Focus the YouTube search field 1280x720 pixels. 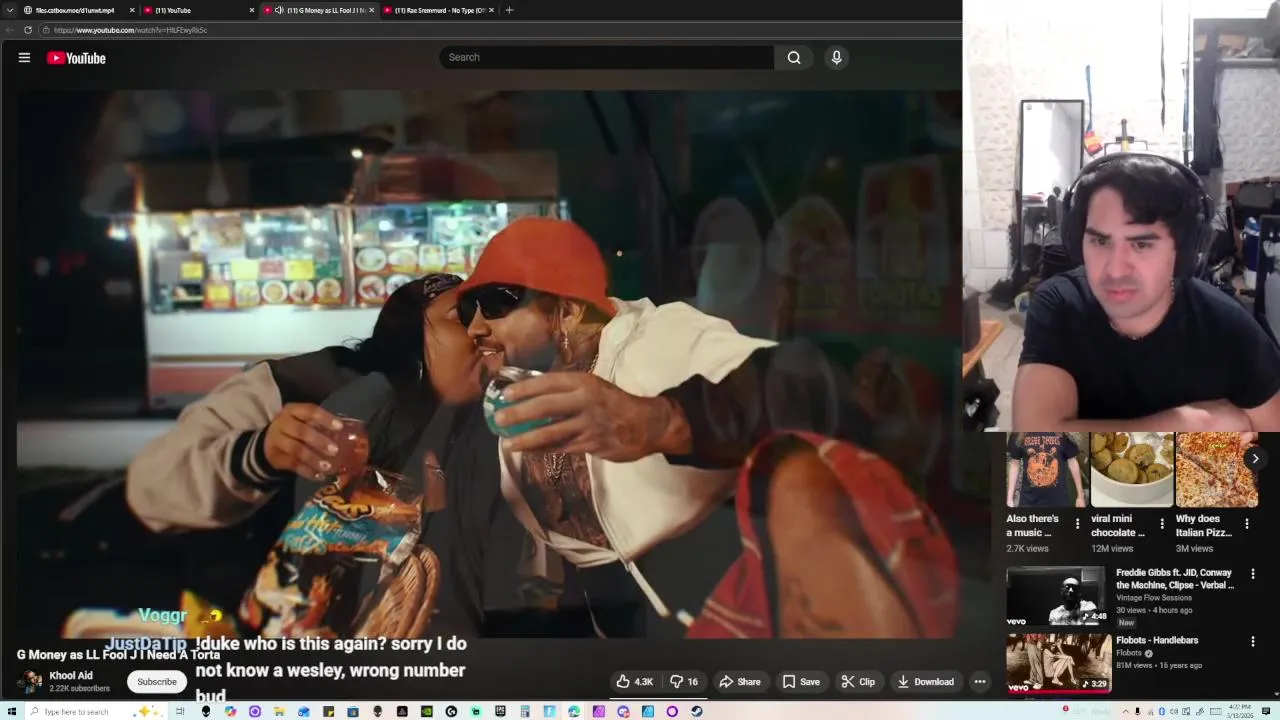(x=606, y=57)
